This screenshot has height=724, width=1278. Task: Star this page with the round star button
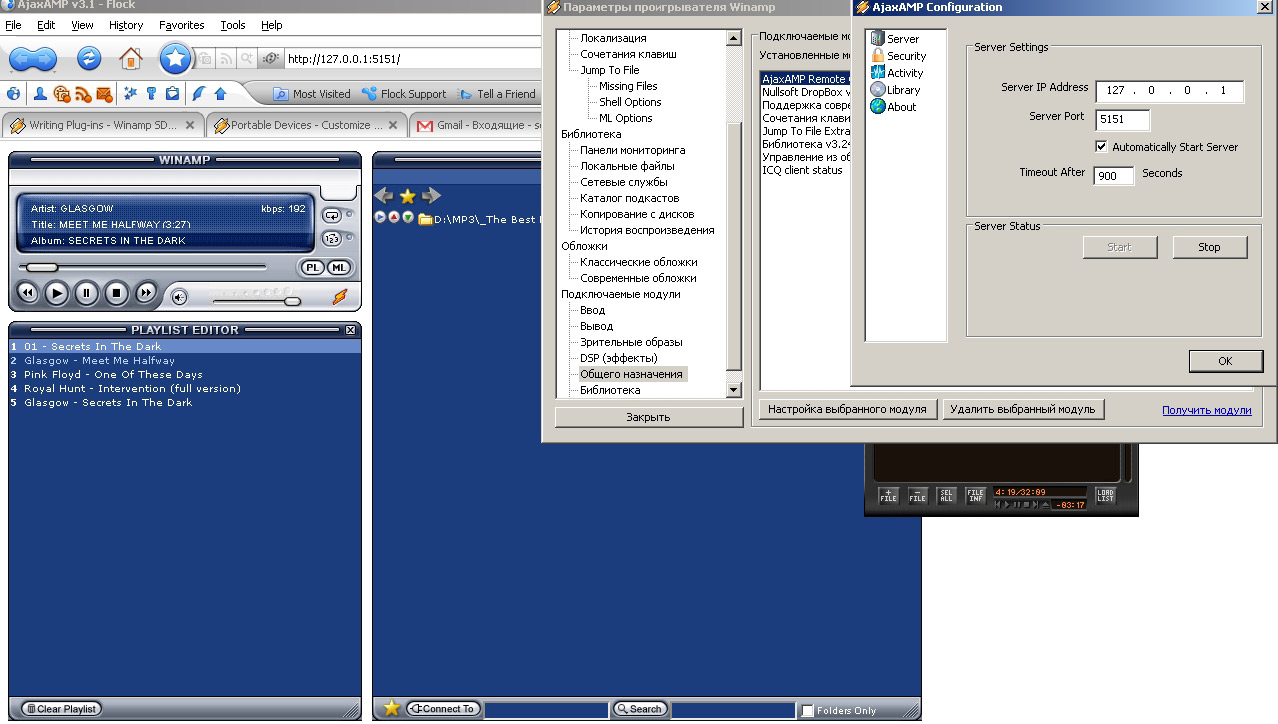point(176,59)
